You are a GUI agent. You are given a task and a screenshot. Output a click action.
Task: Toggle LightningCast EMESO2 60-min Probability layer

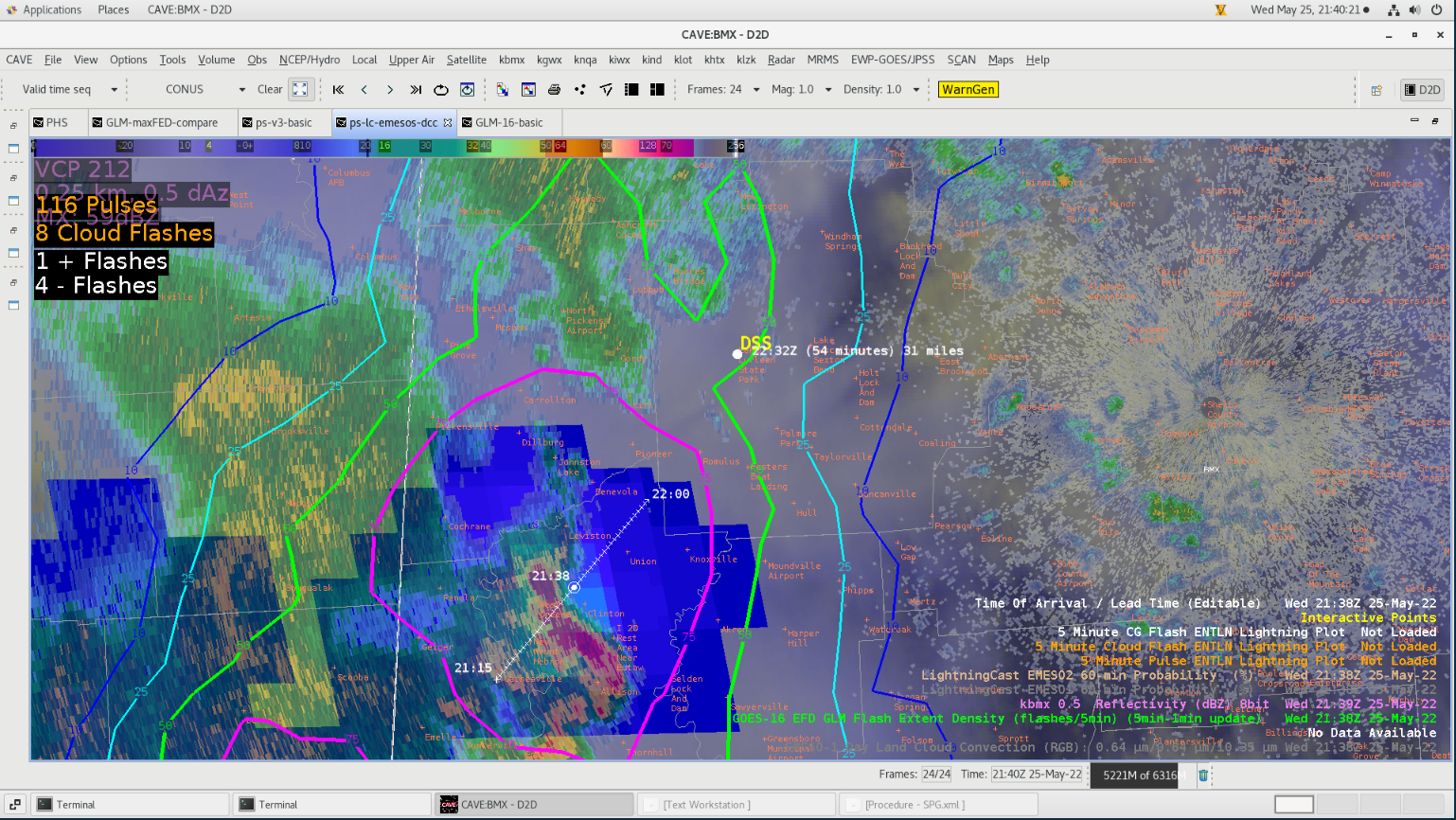tap(1179, 675)
